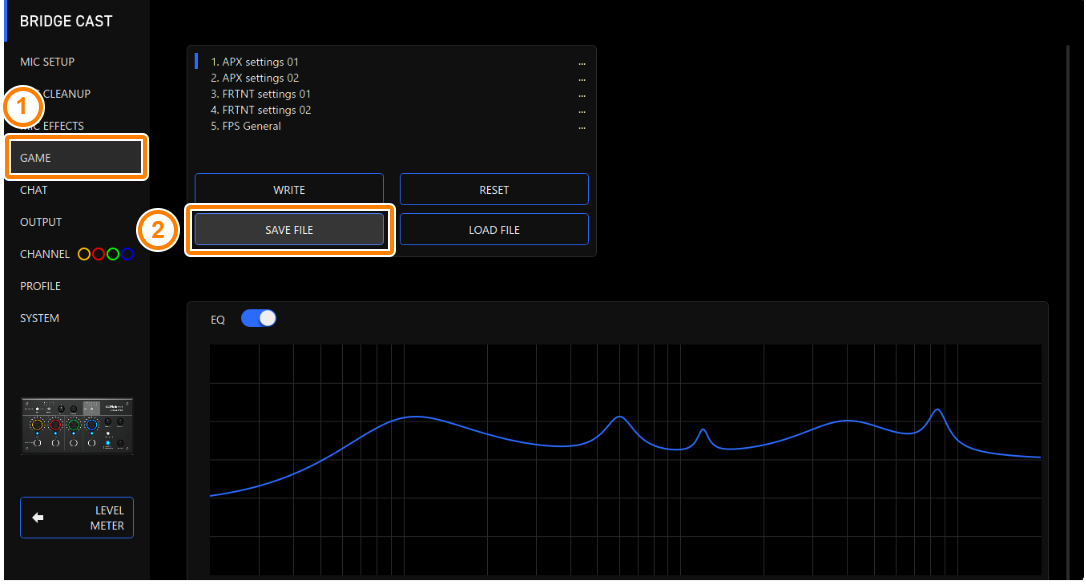Click the green channel circle icon
Viewport: 1086px width, 584px height.
coord(113,254)
